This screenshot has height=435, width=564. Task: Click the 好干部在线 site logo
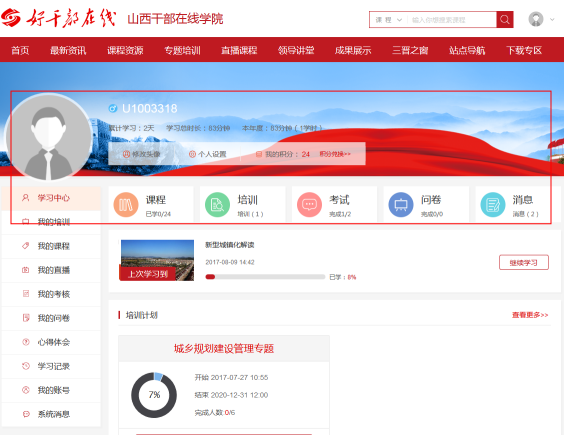[58, 18]
